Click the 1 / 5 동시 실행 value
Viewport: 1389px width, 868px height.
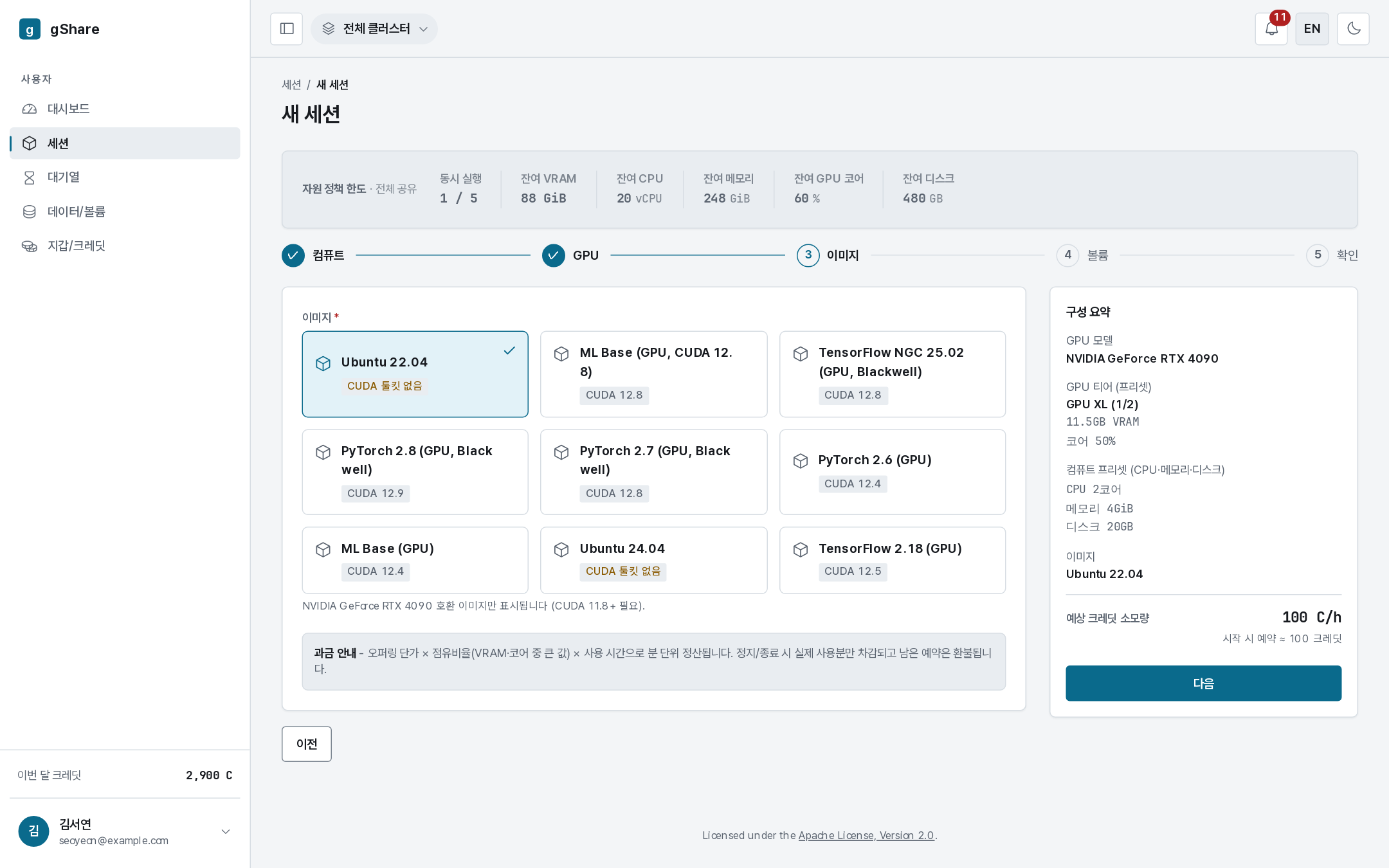pyautogui.click(x=458, y=198)
